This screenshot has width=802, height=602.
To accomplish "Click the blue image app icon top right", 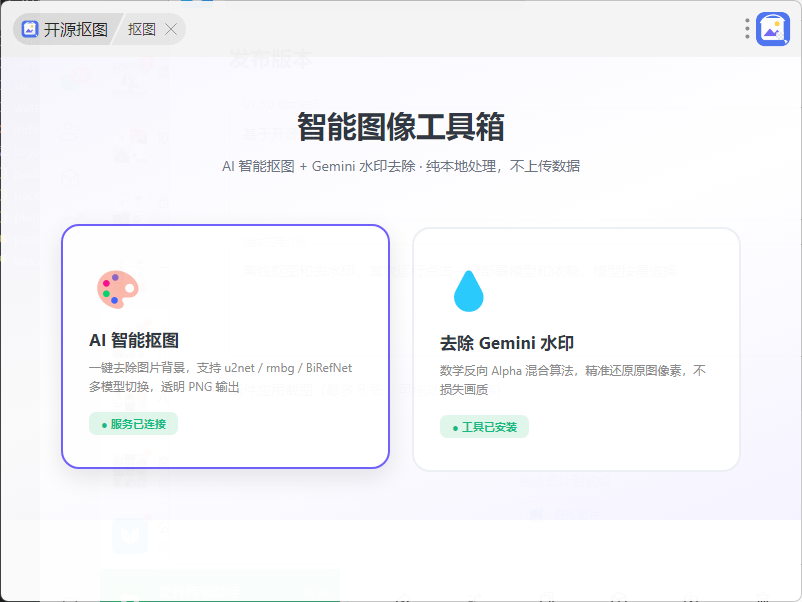I will 773,29.
